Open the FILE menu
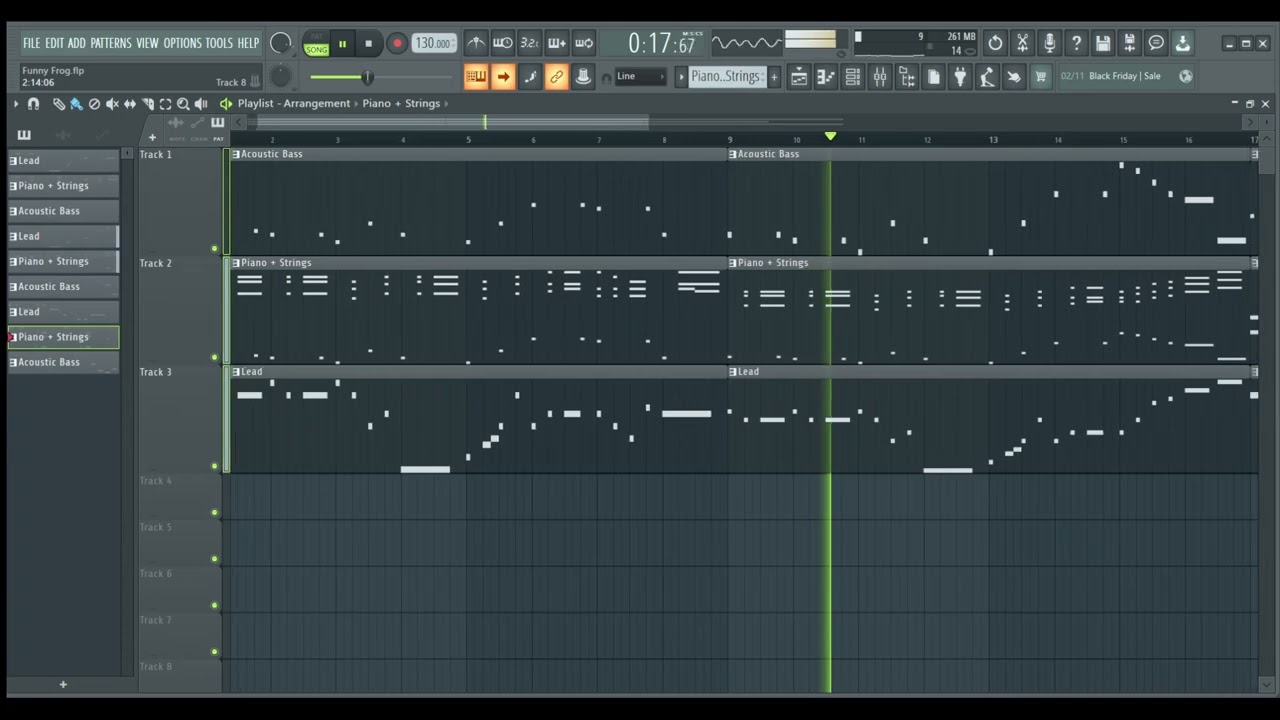 pos(31,43)
